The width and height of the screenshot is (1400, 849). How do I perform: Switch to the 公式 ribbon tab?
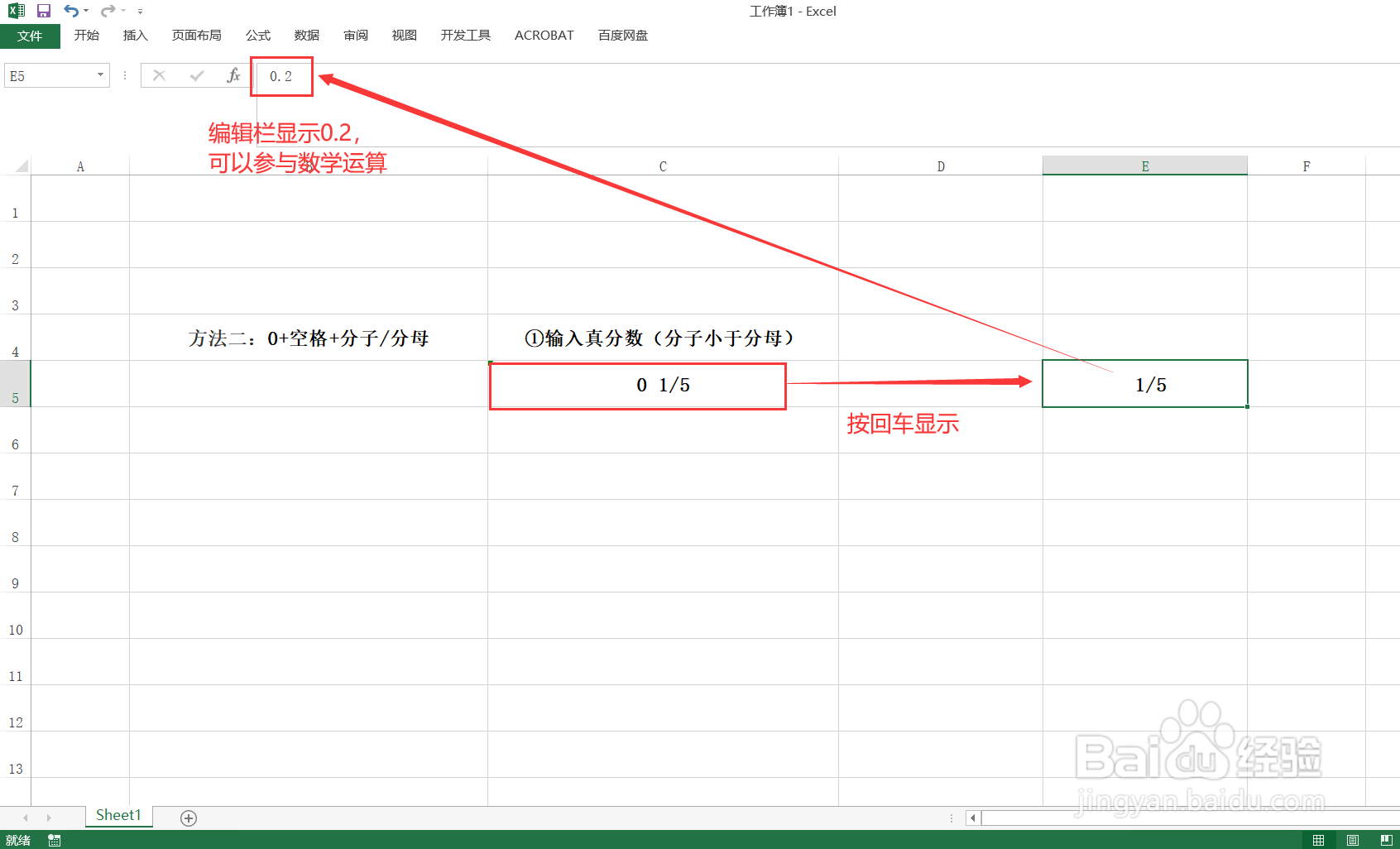point(258,36)
